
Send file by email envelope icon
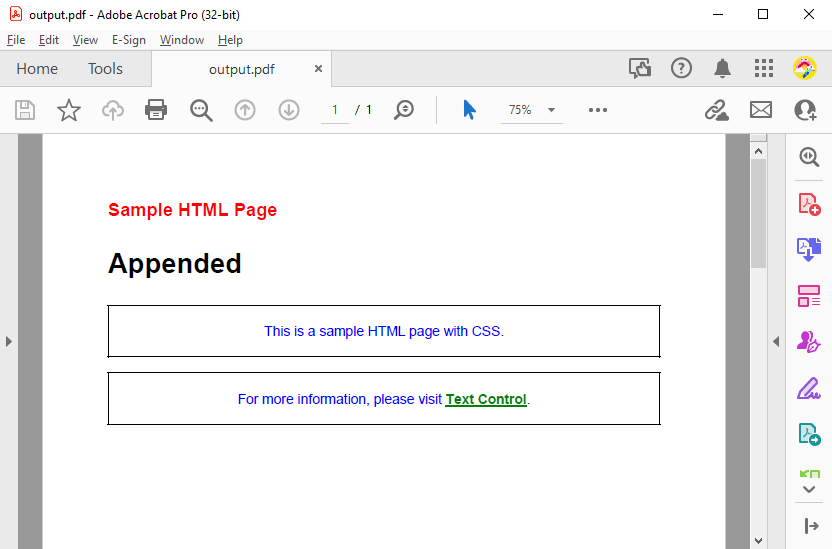click(760, 110)
